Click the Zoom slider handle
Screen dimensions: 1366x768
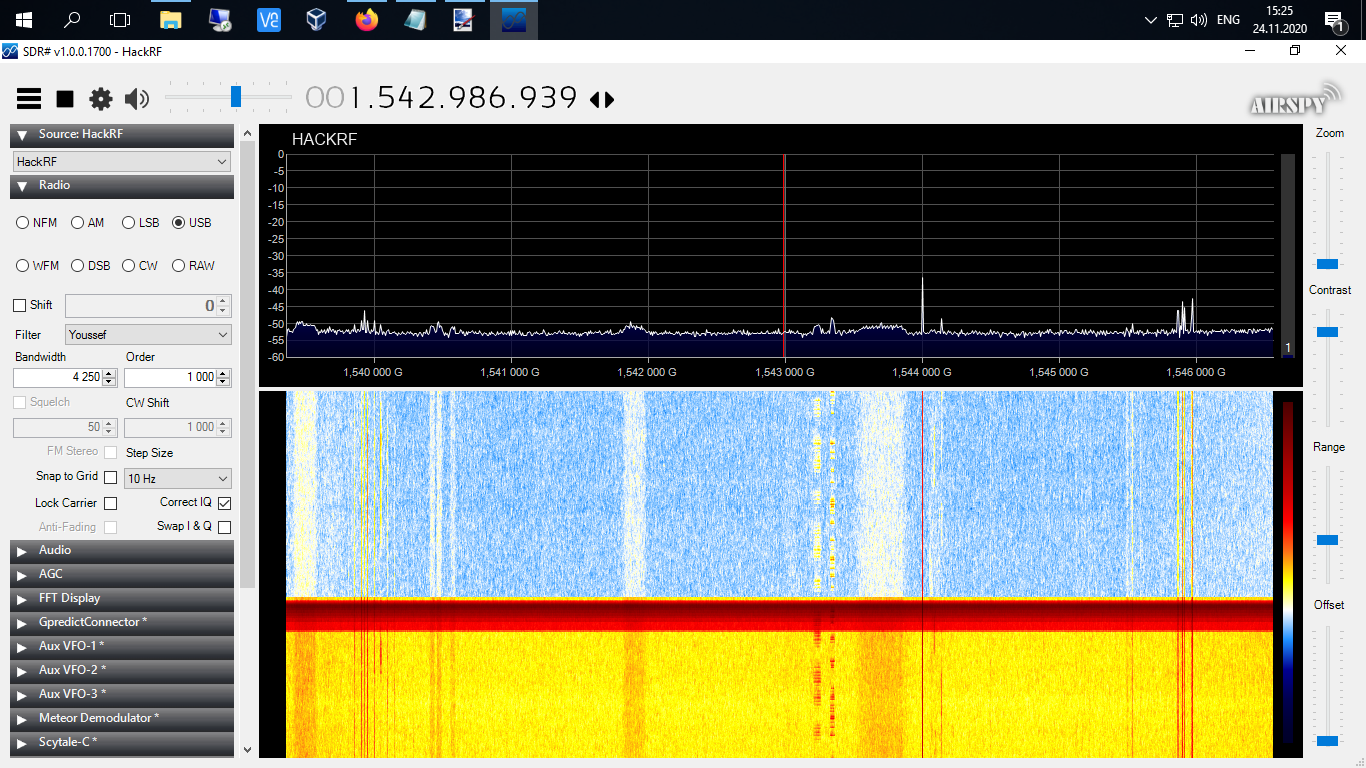pos(1327,264)
